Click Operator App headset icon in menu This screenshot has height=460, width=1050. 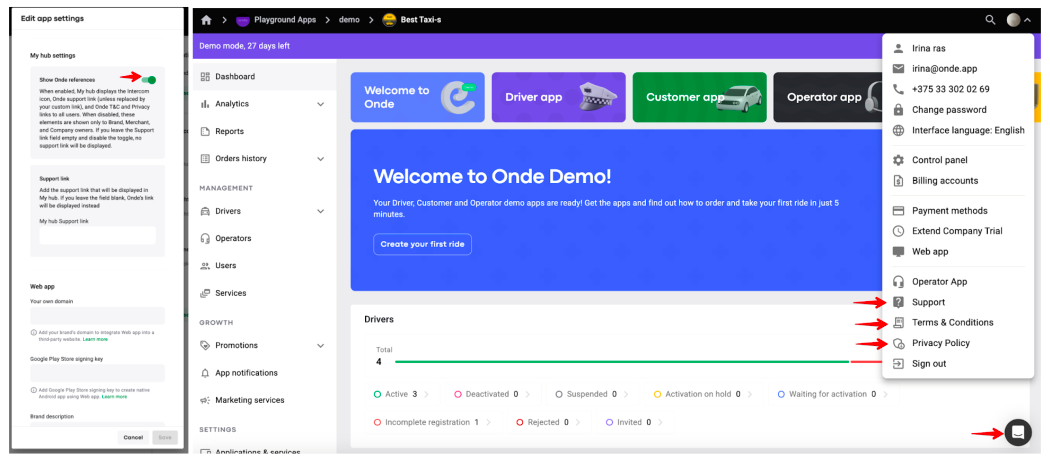(899, 282)
